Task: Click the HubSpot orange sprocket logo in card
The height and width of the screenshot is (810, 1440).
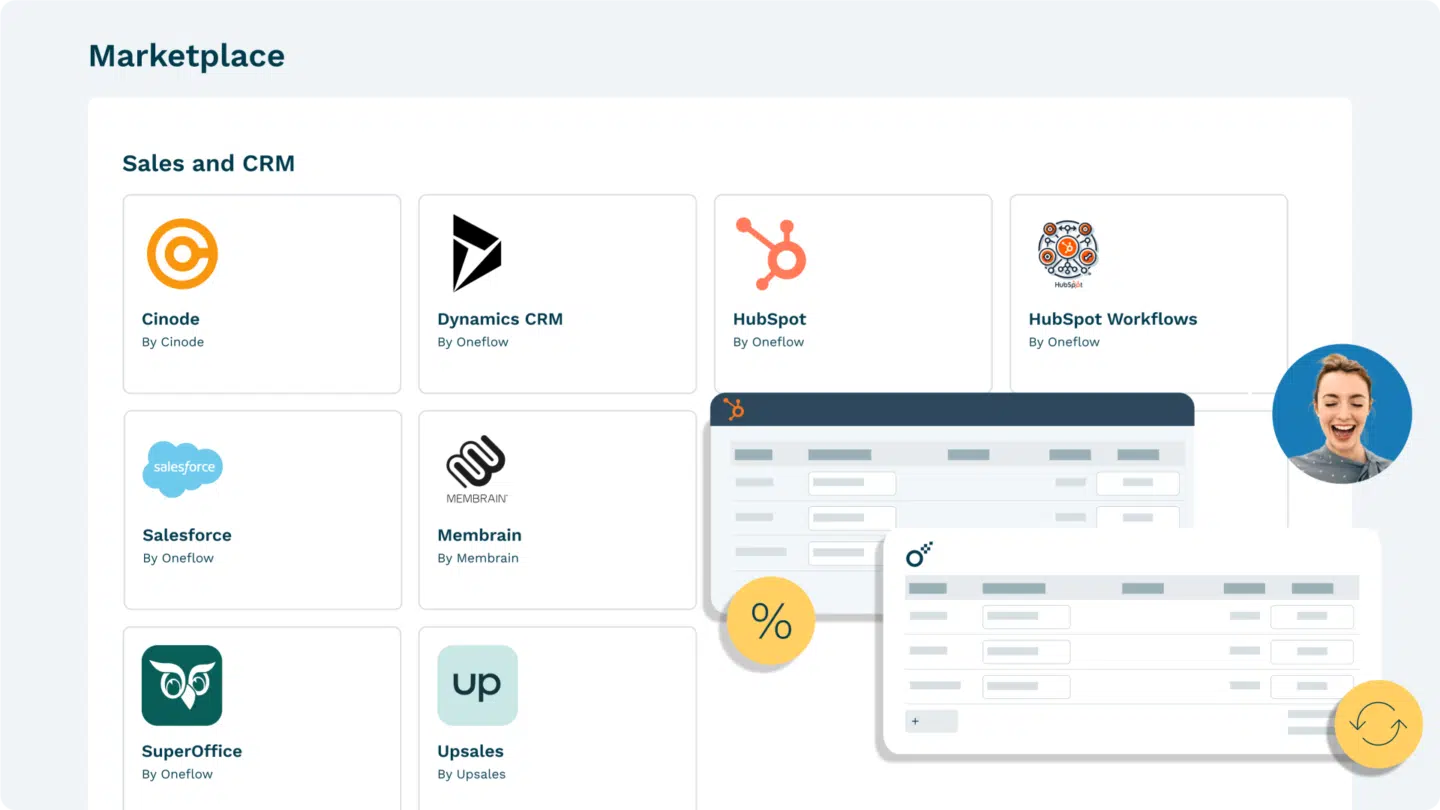Action: [x=770, y=254]
